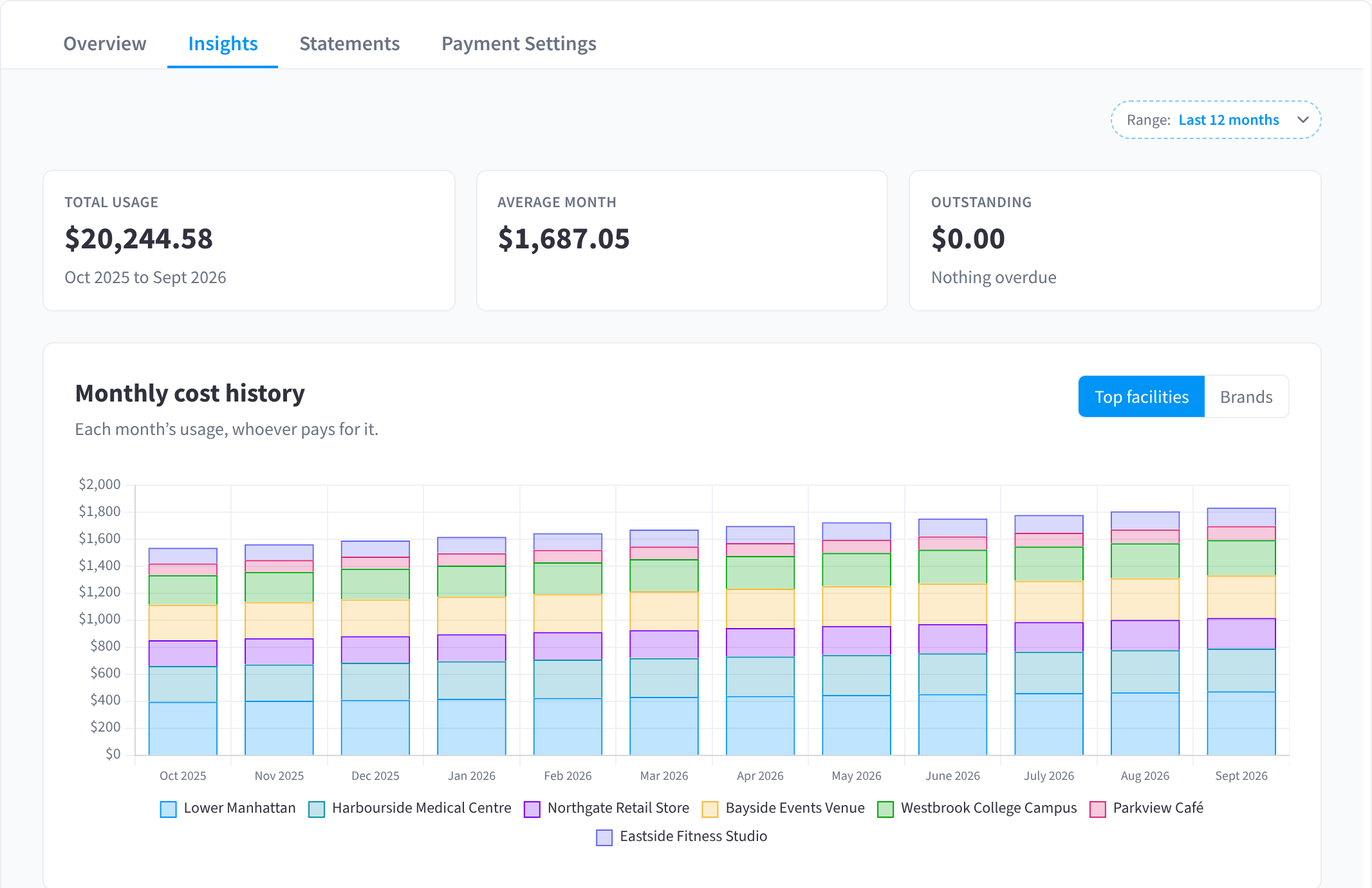Click the 'Nothing overdue' text
The width and height of the screenshot is (1372, 888).
pyautogui.click(x=994, y=277)
